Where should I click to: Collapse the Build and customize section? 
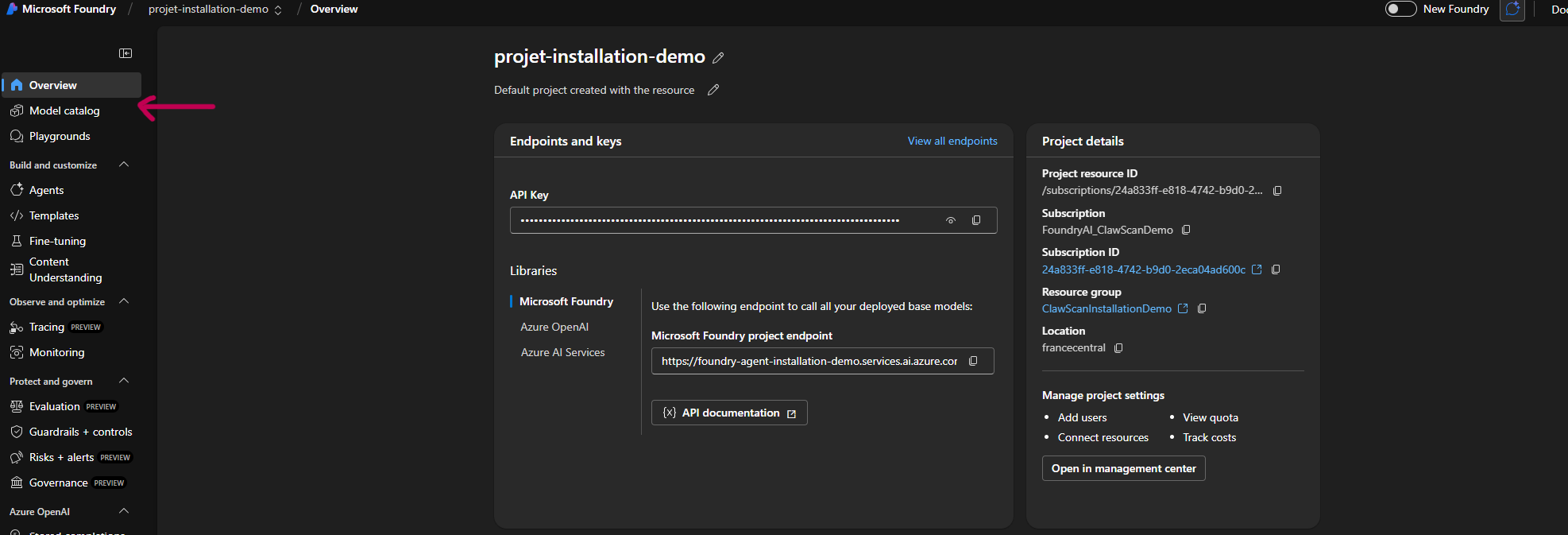124,165
